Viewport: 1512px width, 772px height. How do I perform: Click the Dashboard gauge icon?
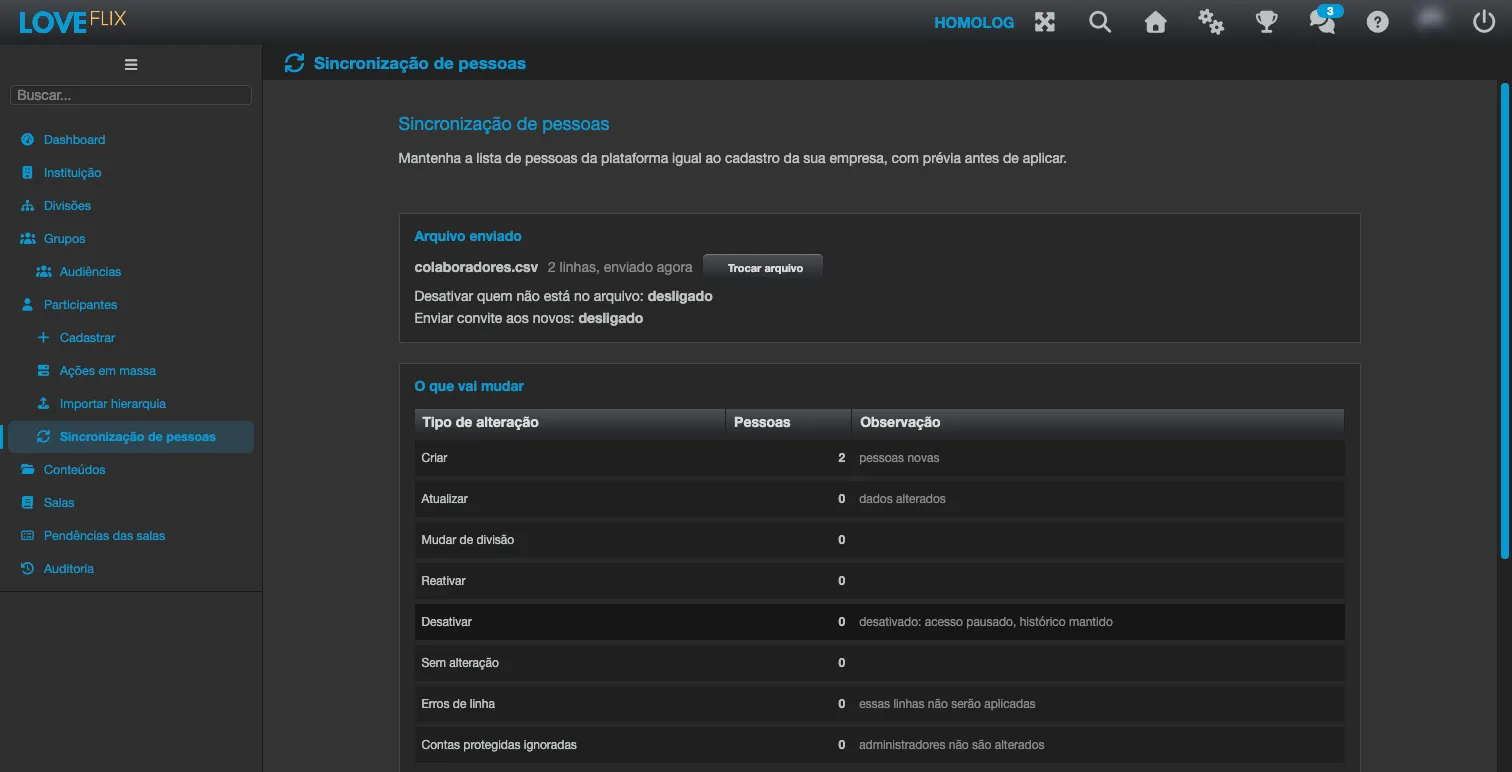[28, 140]
